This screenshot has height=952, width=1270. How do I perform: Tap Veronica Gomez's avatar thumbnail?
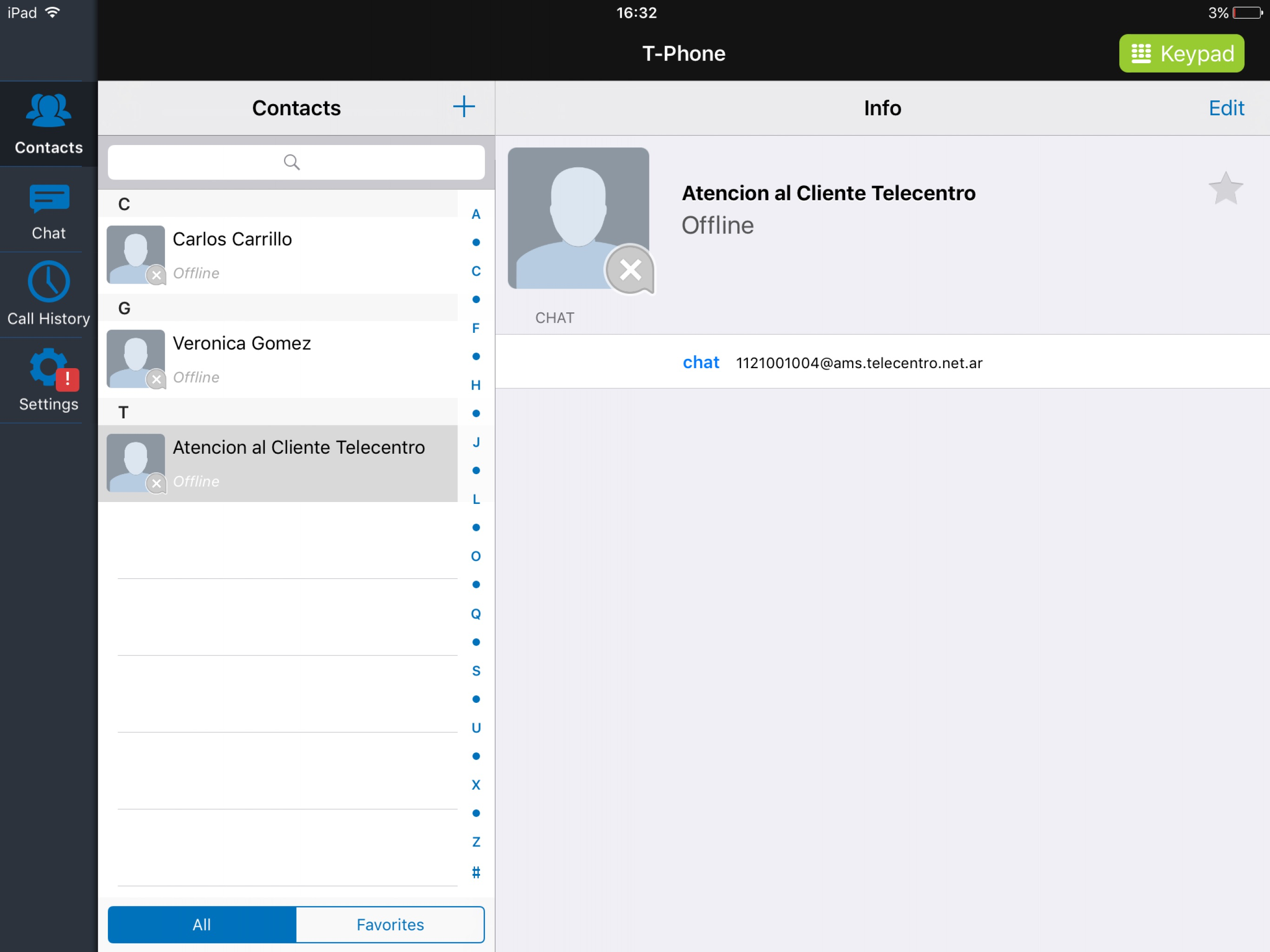136,359
